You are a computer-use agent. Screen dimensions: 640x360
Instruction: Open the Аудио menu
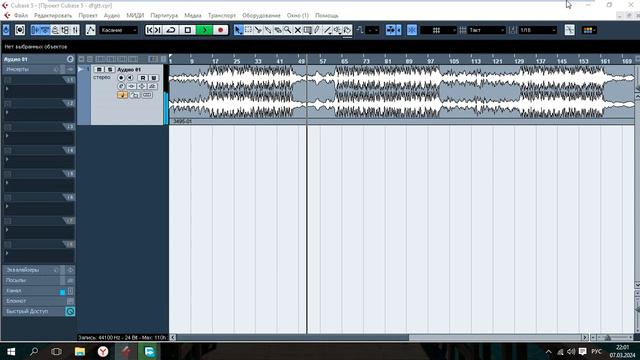111,15
